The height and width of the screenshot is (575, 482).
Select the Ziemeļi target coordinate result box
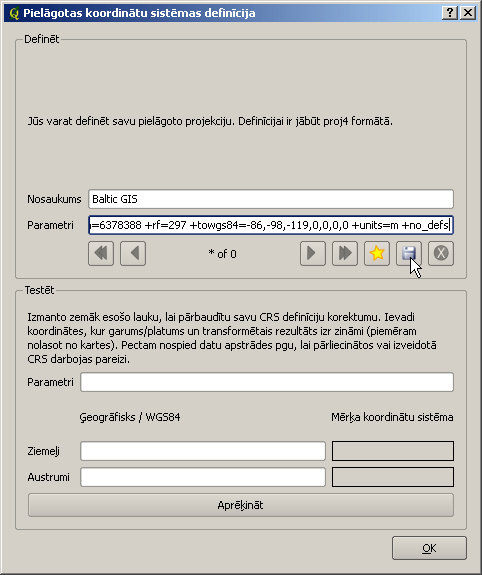(393, 451)
